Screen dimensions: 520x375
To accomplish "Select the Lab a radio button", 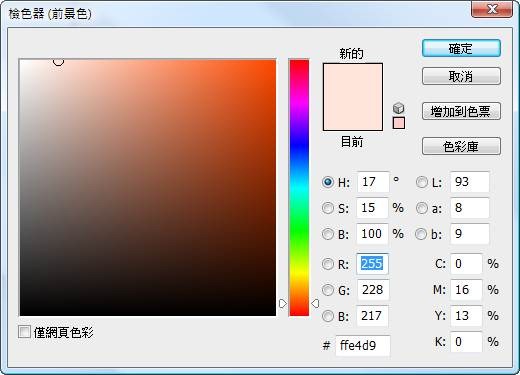I will point(422,208).
